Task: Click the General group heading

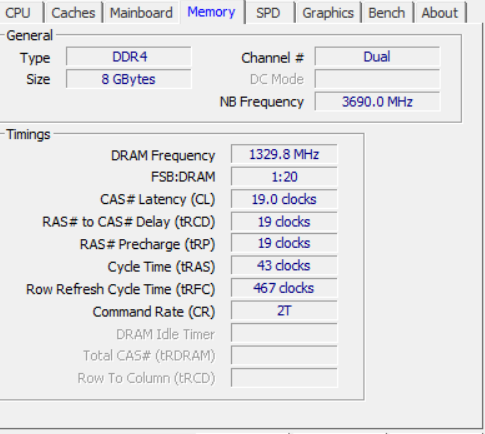Action: click(x=30, y=35)
